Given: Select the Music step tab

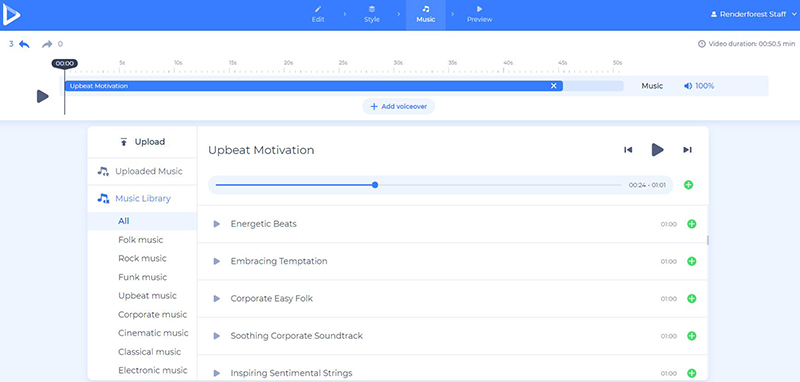Looking at the screenshot, I should pyautogui.click(x=426, y=15).
